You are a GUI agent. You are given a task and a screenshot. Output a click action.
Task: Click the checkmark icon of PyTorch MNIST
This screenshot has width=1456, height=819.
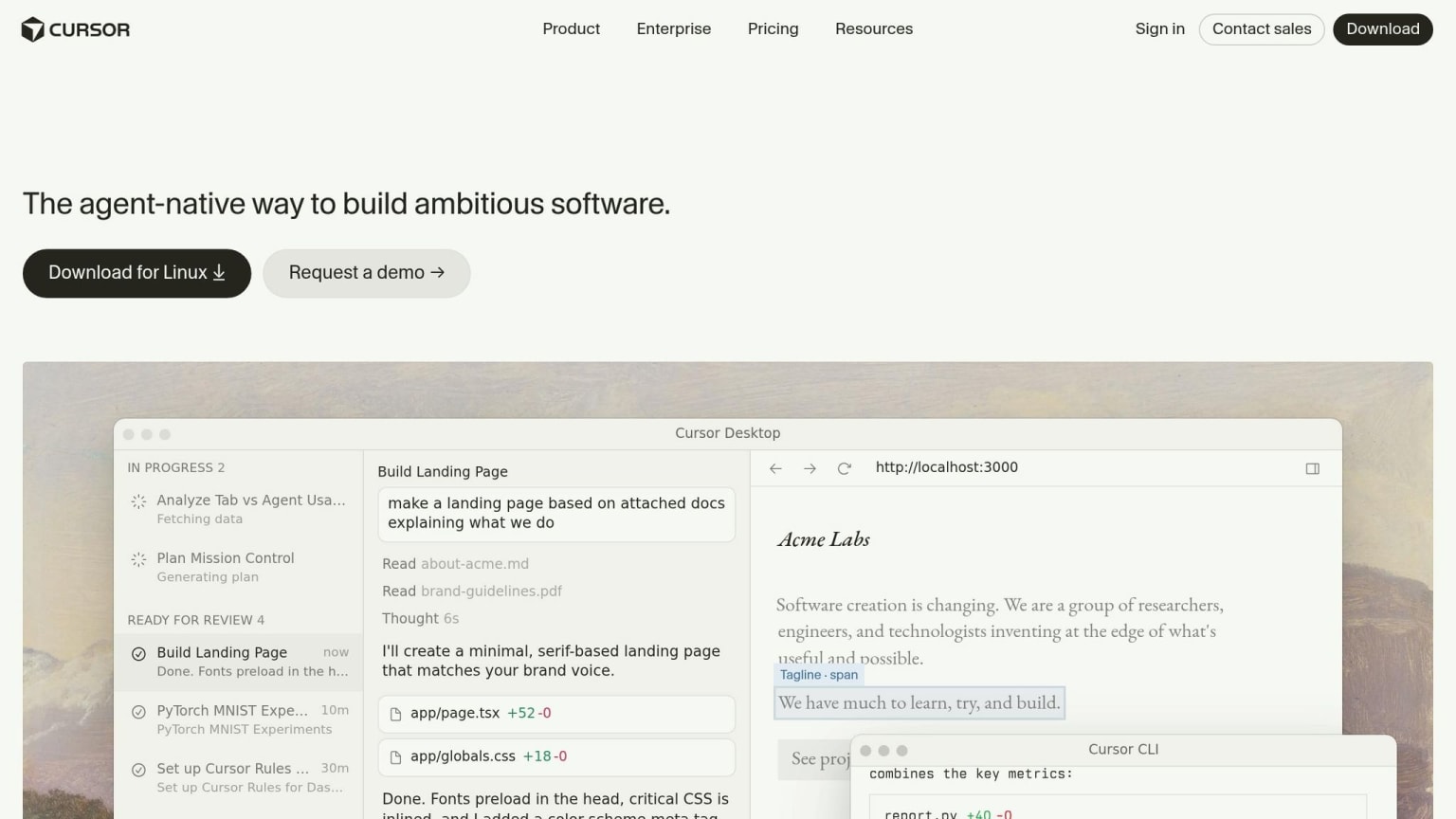138,712
